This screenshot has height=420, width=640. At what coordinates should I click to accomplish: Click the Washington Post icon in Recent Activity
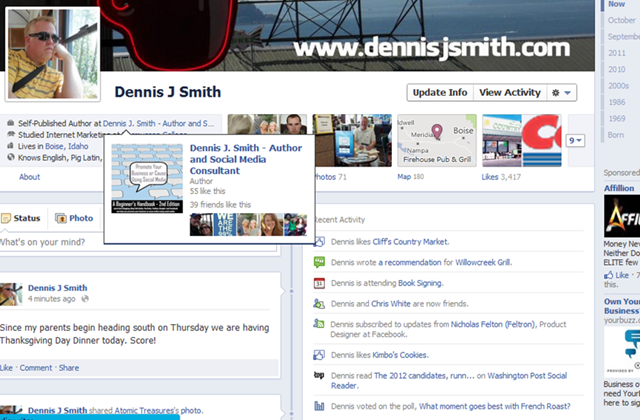tap(318, 376)
